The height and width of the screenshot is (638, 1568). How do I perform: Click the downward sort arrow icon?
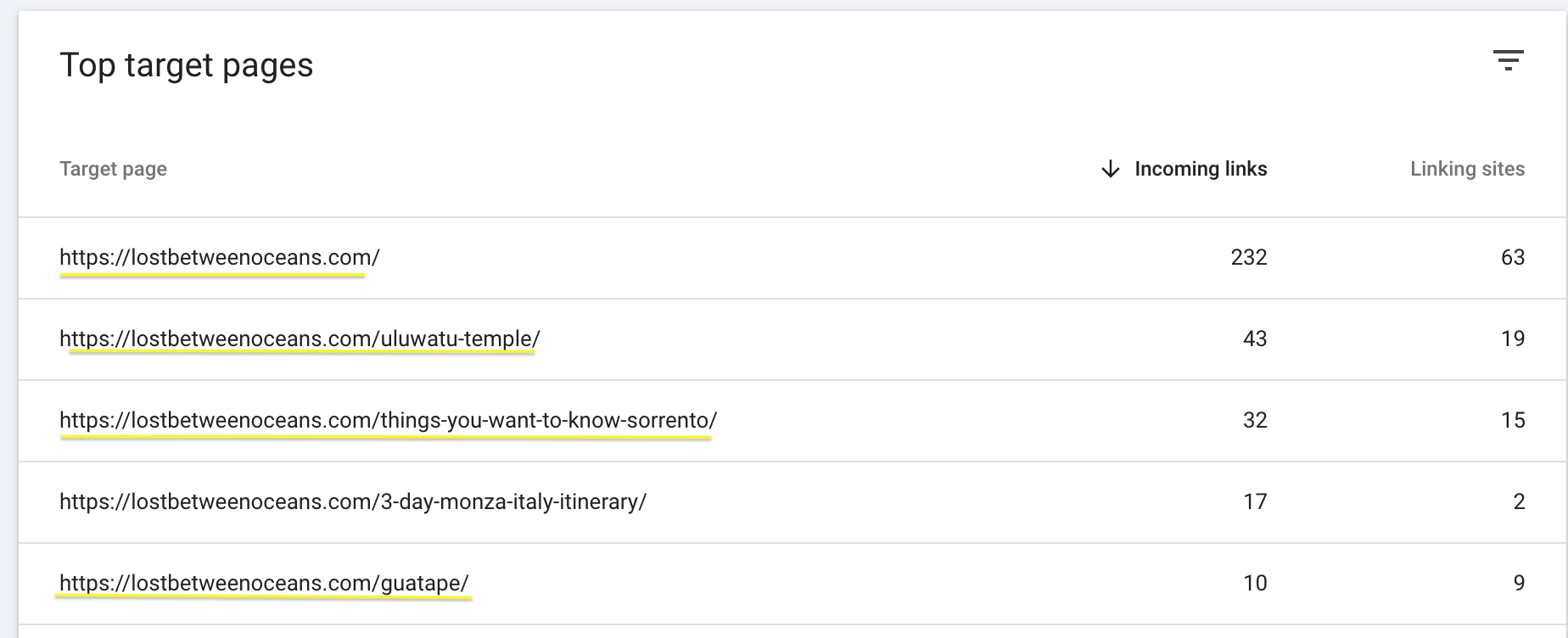pos(1110,169)
